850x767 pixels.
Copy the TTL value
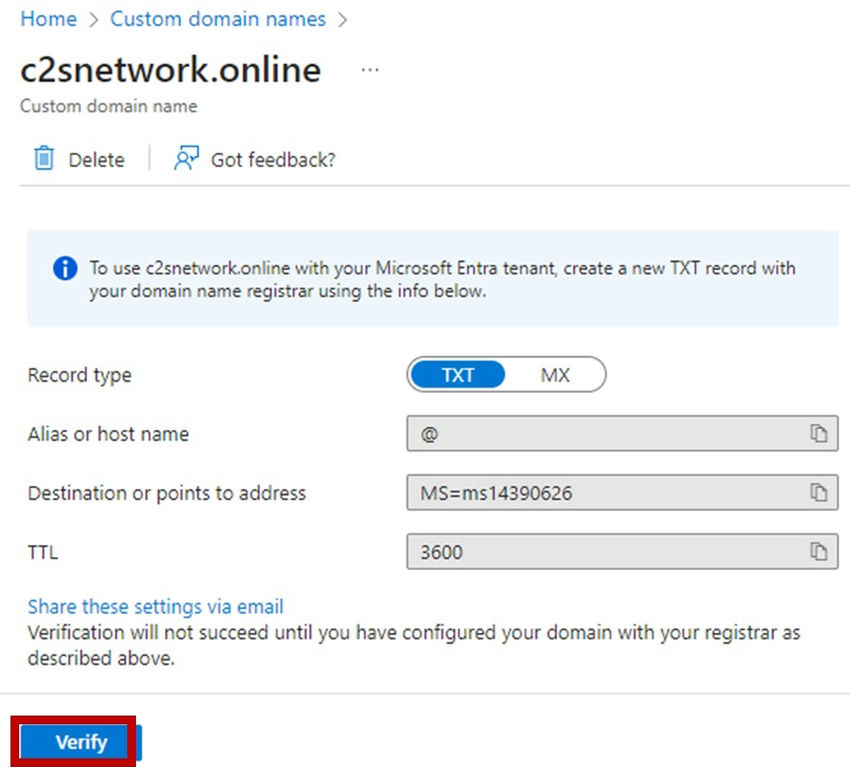pyautogui.click(x=819, y=551)
